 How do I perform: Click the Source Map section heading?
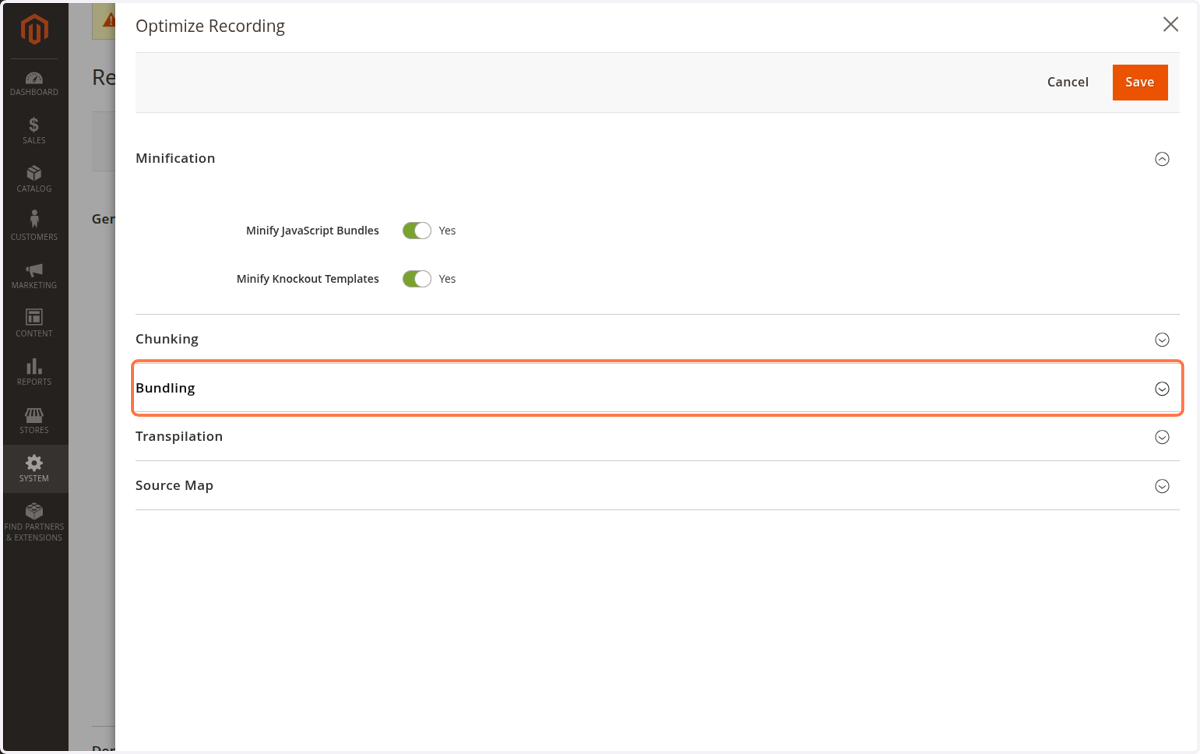174,485
